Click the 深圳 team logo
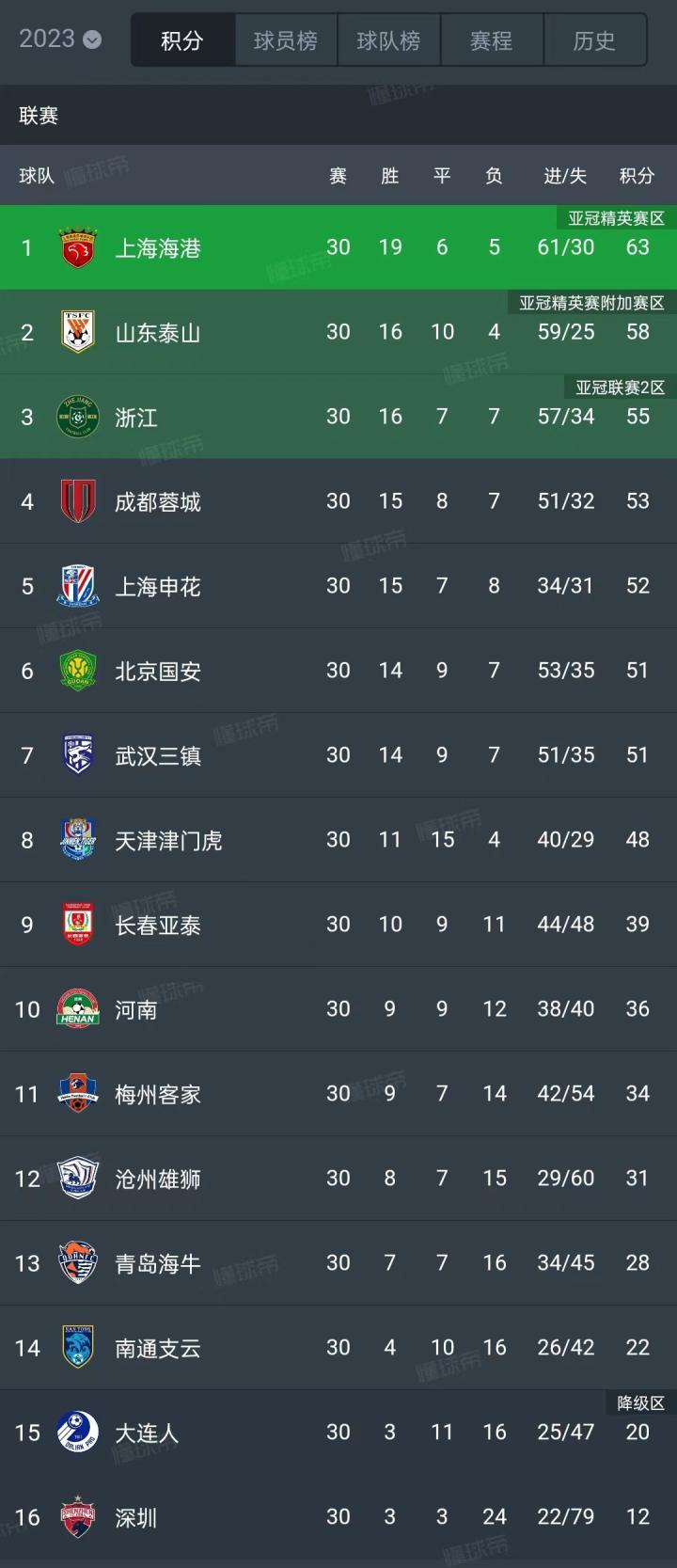This screenshot has width=677, height=1568. click(x=78, y=1517)
